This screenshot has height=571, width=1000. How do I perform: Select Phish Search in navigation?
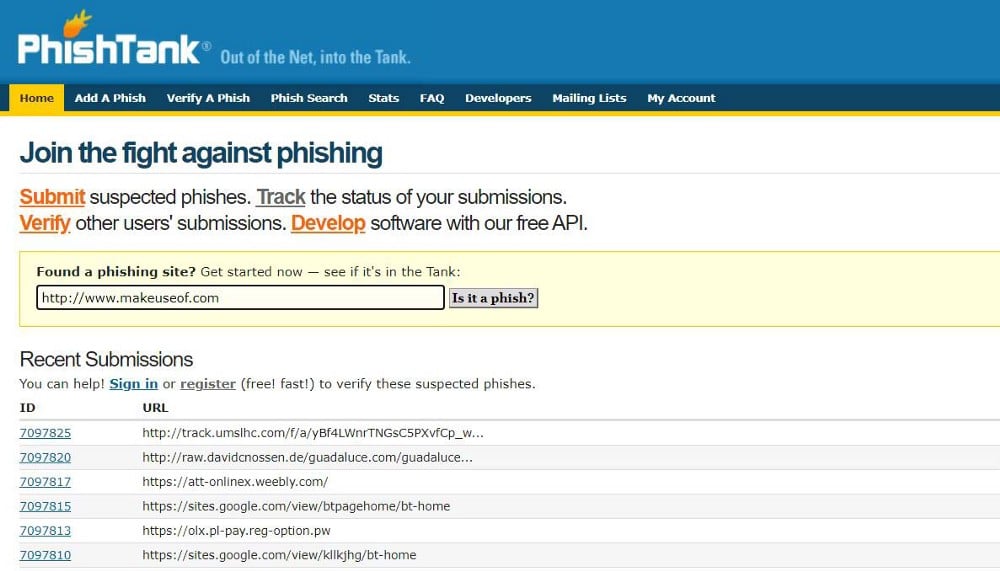click(309, 98)
